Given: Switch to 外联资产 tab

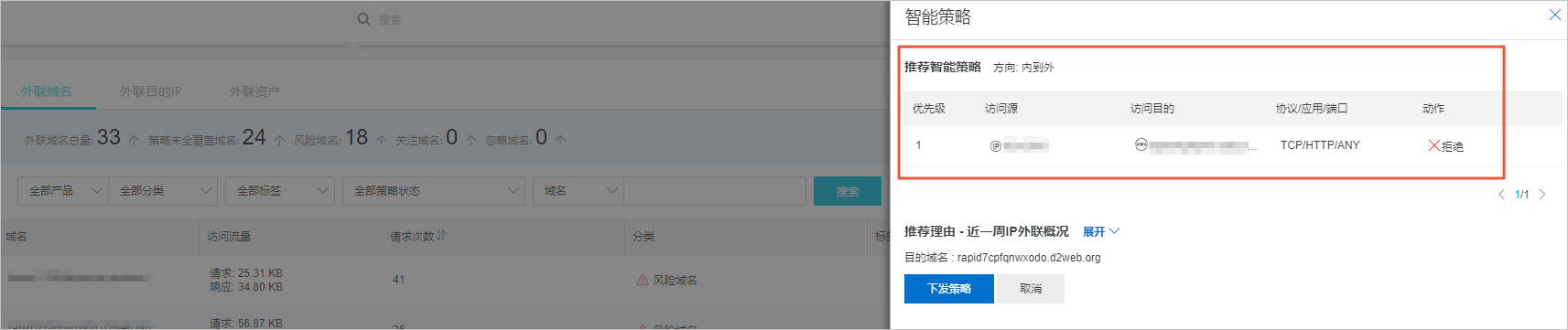Looking at the screenshot, I should click(254, 91).
